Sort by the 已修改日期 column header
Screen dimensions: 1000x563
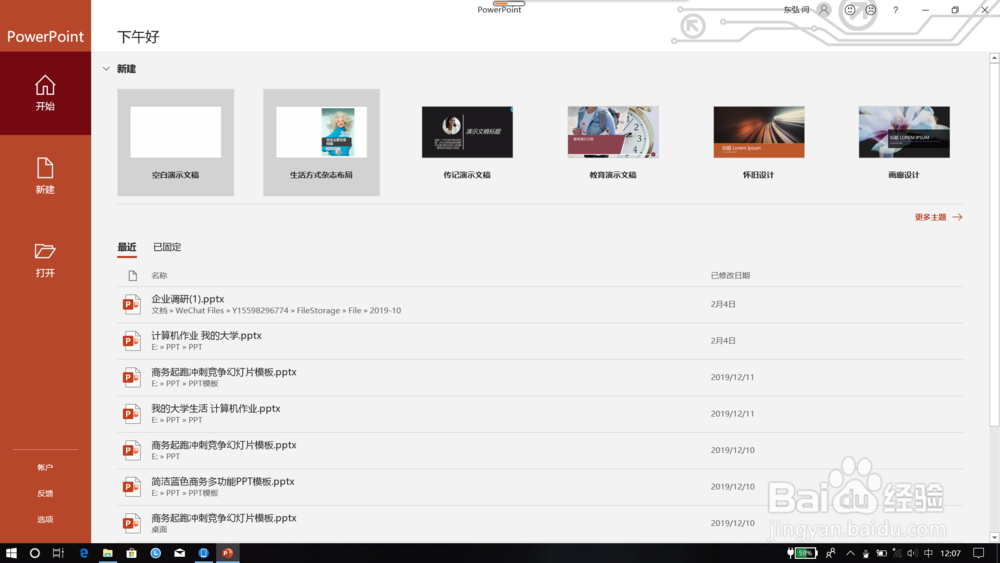click(x=730, y=275)
